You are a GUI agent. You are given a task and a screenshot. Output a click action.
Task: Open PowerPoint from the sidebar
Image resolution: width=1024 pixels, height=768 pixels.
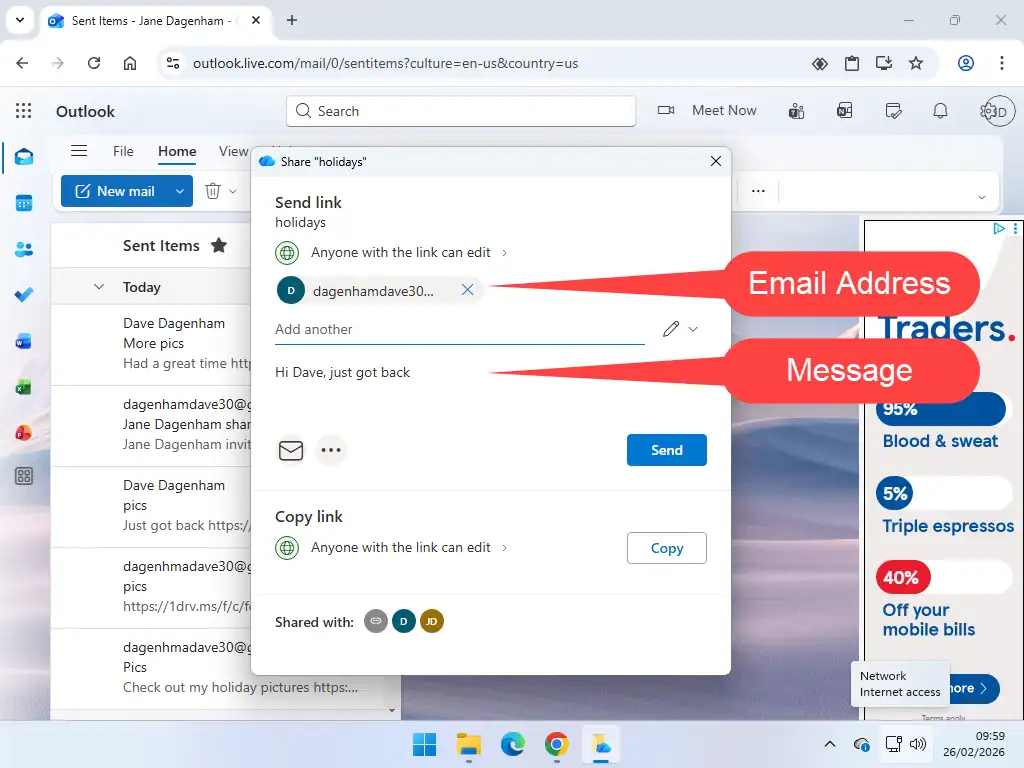coord(24,432)
